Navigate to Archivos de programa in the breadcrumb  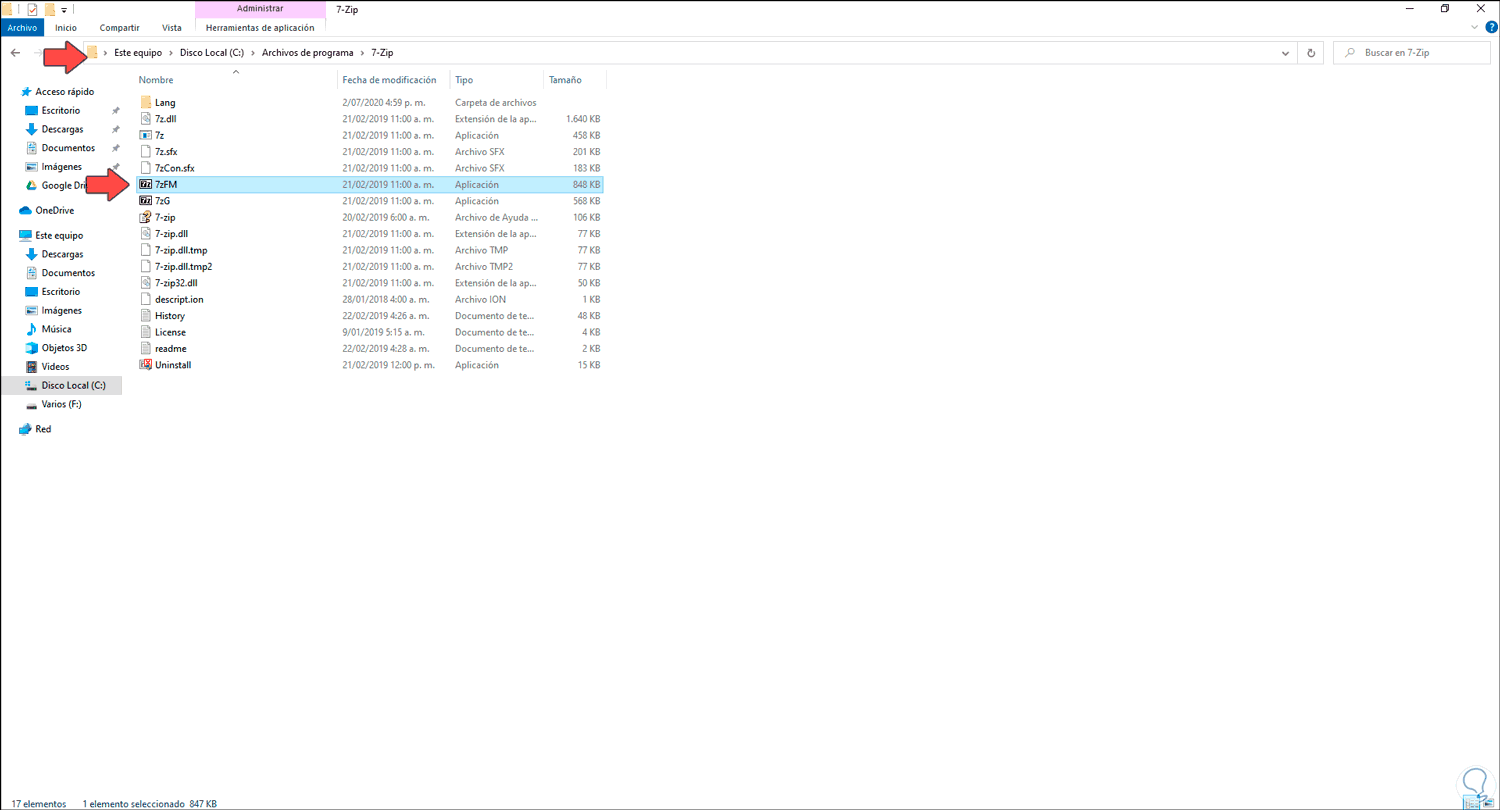(308, 52)
